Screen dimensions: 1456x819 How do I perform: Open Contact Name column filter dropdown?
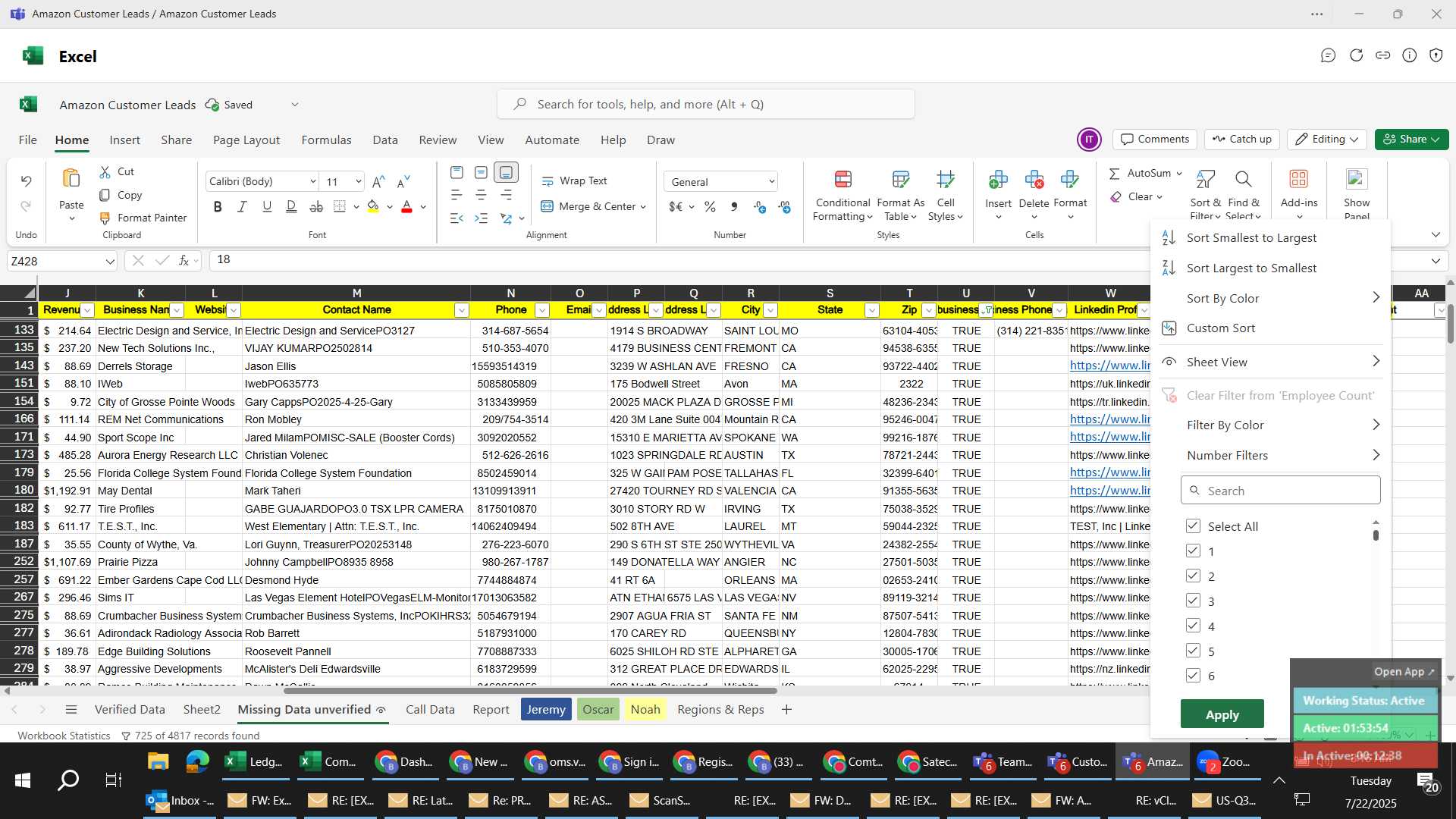coord(461,310)
